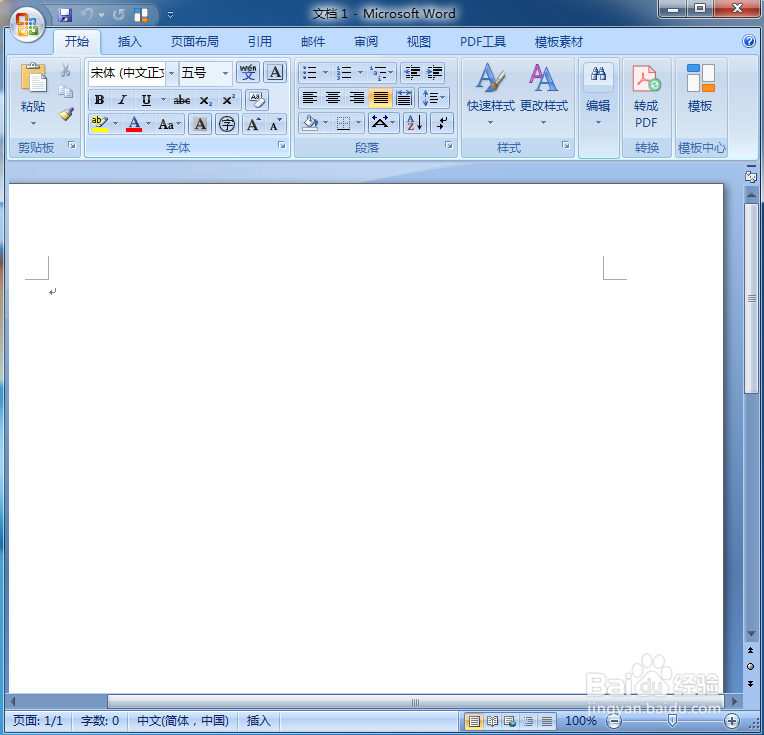Click 插入 mode in status bar
Image resolution: width=764 pixels, height=735 pixels.
point(258,721)
